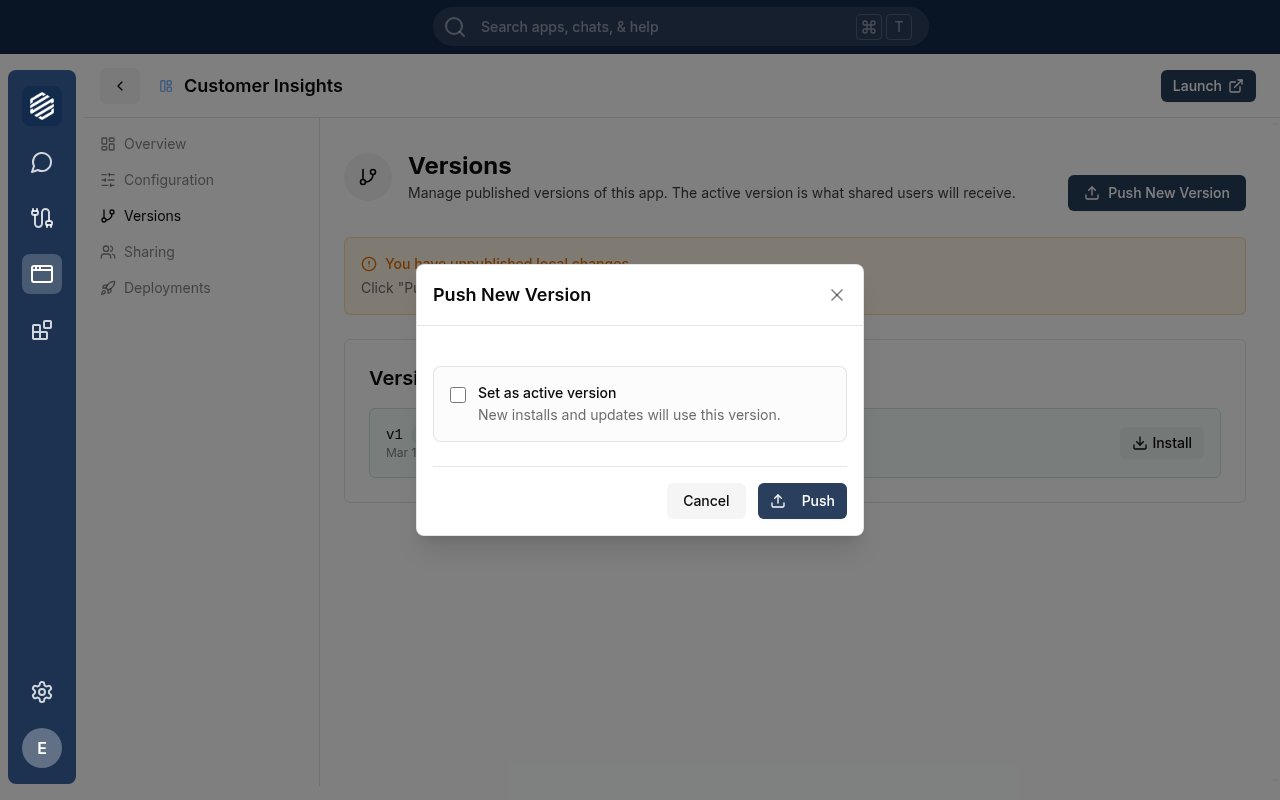Click the Sharing people icon in side menu
This screenshot has width=1280, height=800.
[108, 252]
